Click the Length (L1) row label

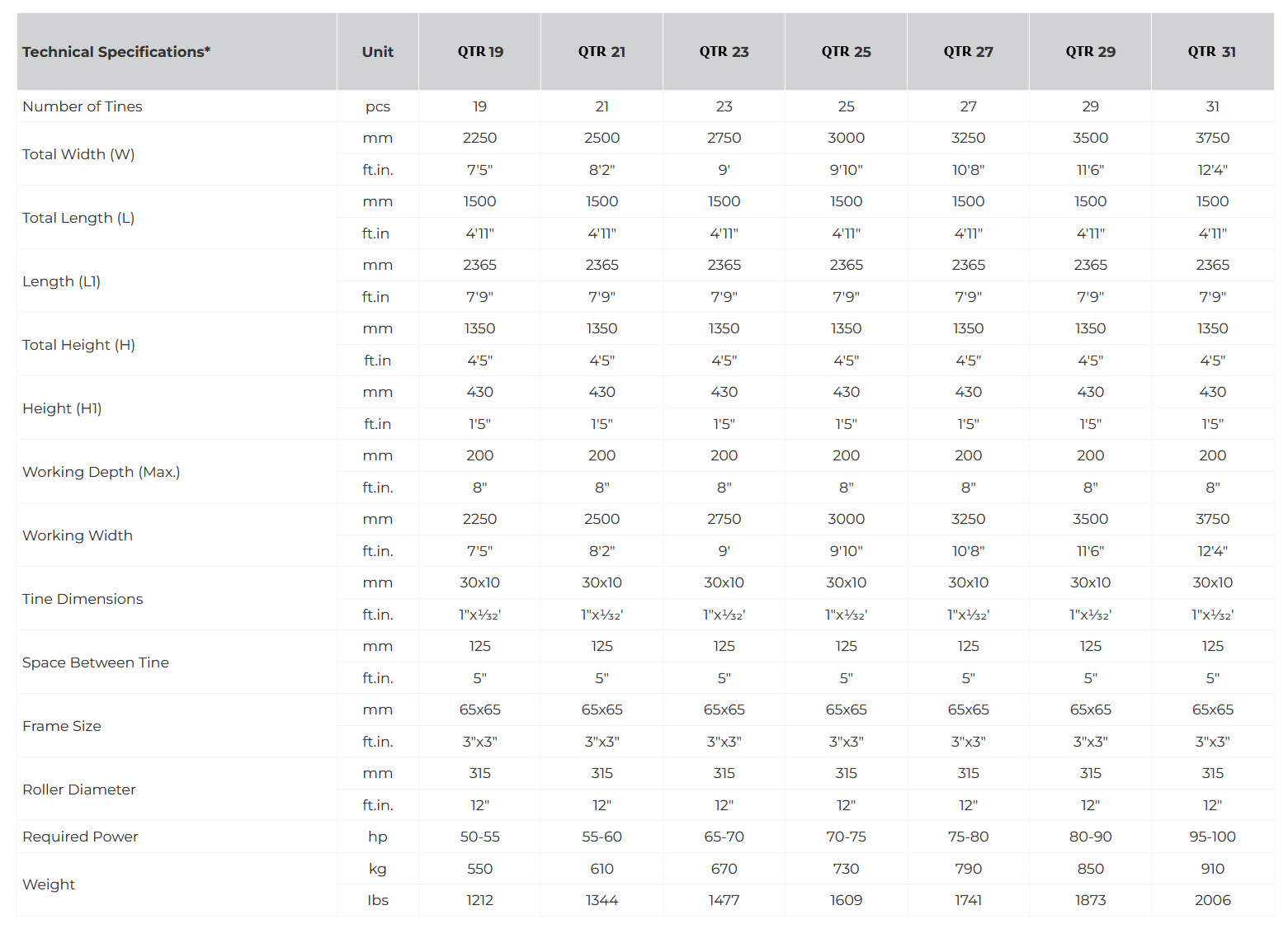click(x=62, y=281)
